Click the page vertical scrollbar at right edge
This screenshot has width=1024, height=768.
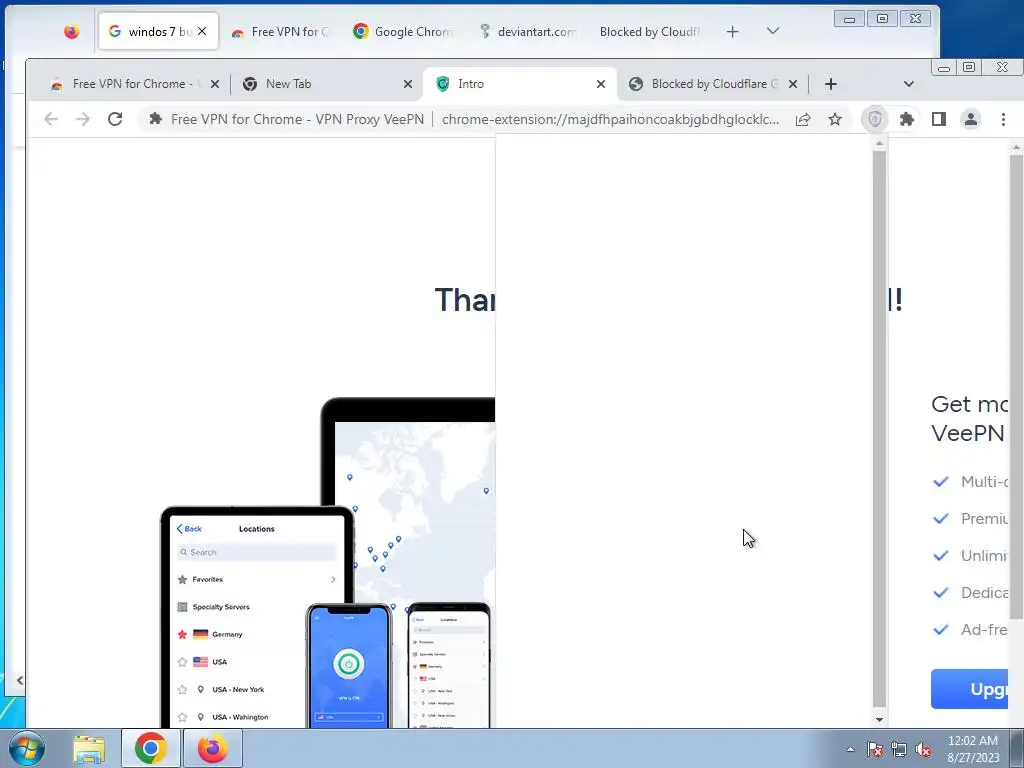pos(1016,385)
